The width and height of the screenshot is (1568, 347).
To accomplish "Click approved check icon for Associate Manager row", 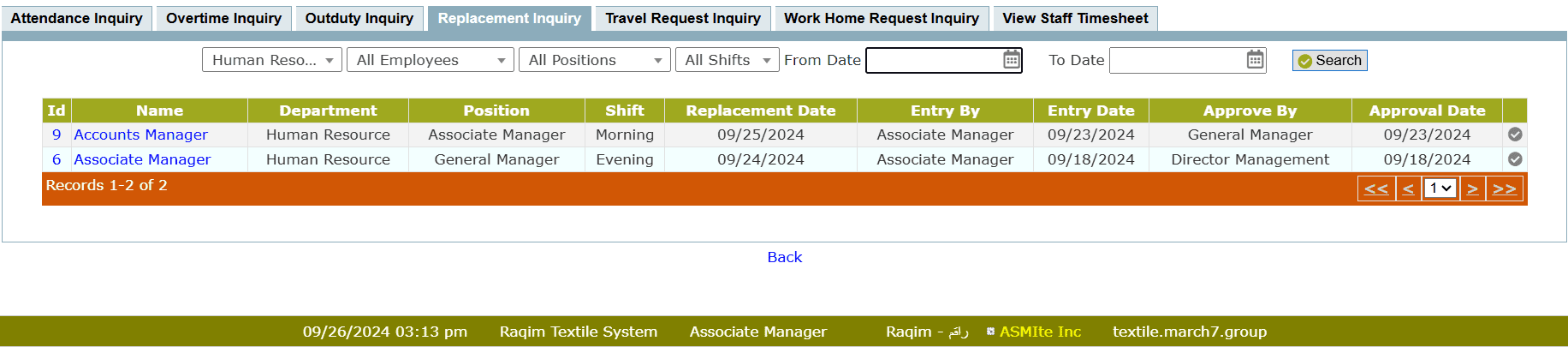I will click(1514, 159).
